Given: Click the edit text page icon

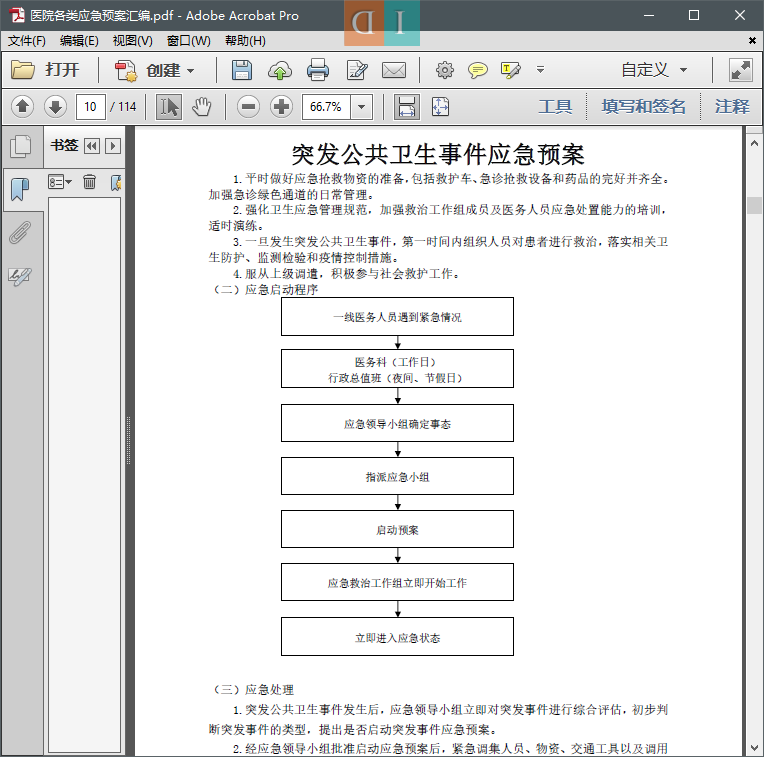Looking at the screenshot, I should point(357,70).
